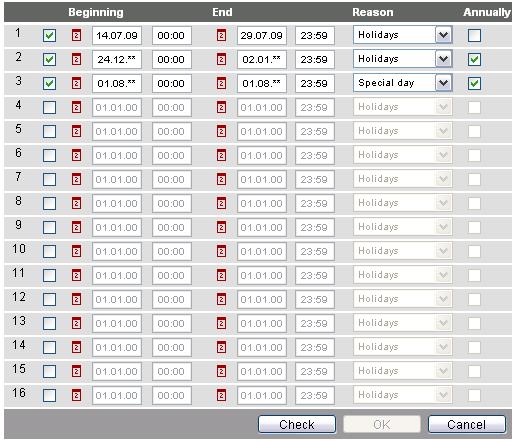Open the beginning calendar icon in row 4
Screen dimensions: 514x442
[76, 107]
